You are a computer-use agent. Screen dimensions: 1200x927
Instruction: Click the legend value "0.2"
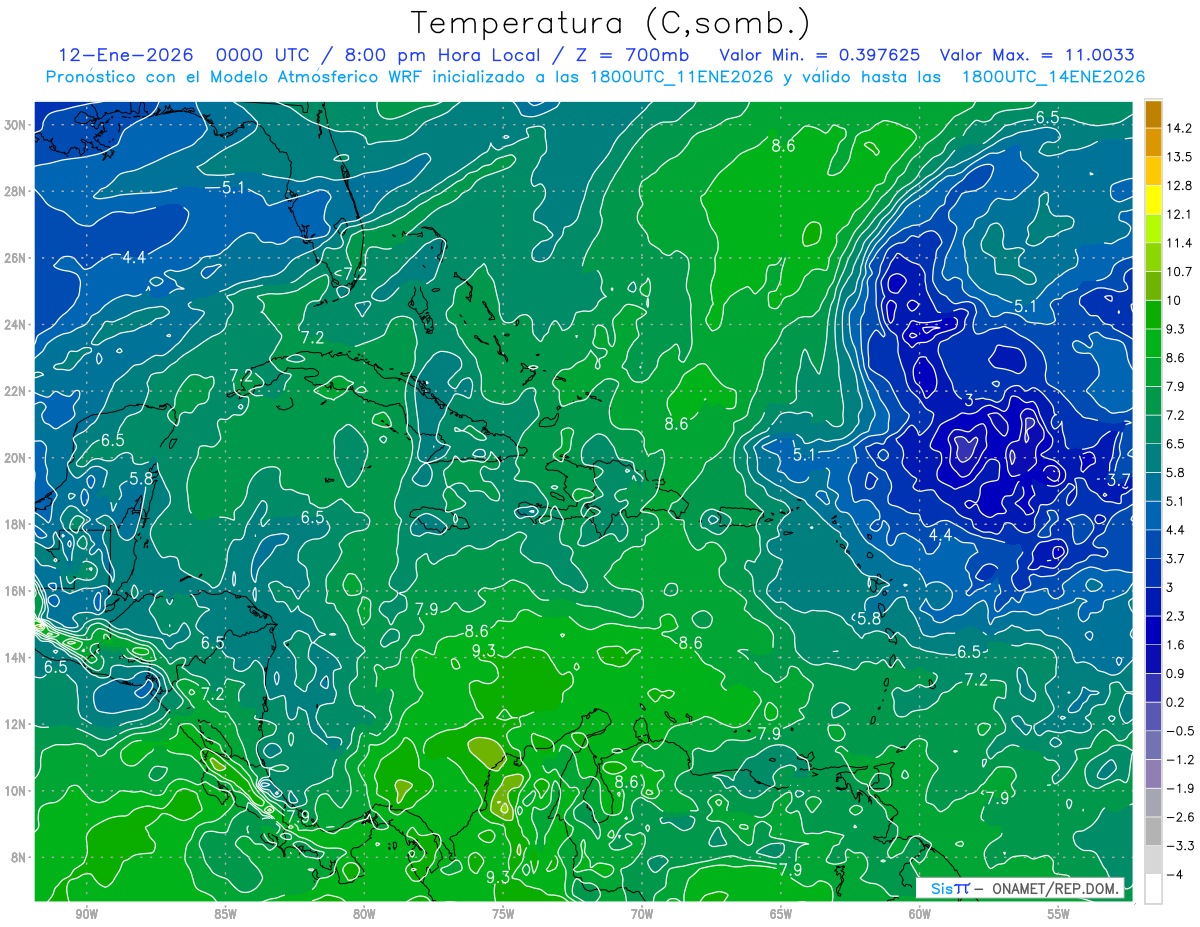[1176, 702]
